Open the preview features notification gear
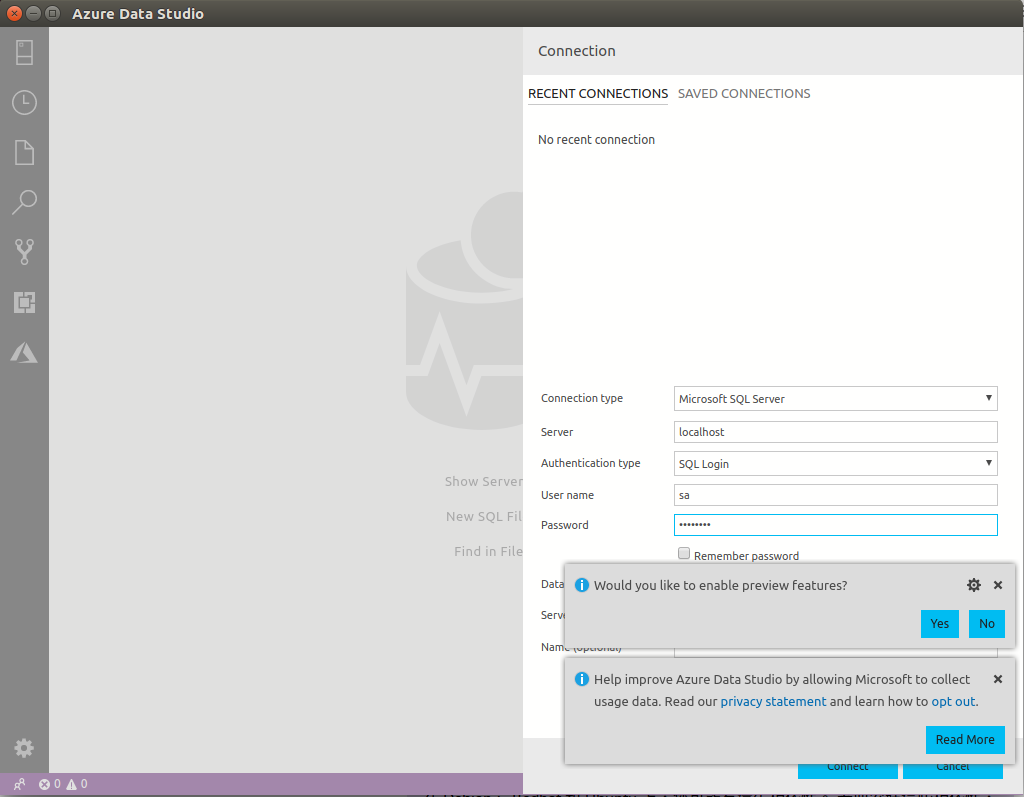The width and height of the screenshot is (1024, 797). point(974,585)
